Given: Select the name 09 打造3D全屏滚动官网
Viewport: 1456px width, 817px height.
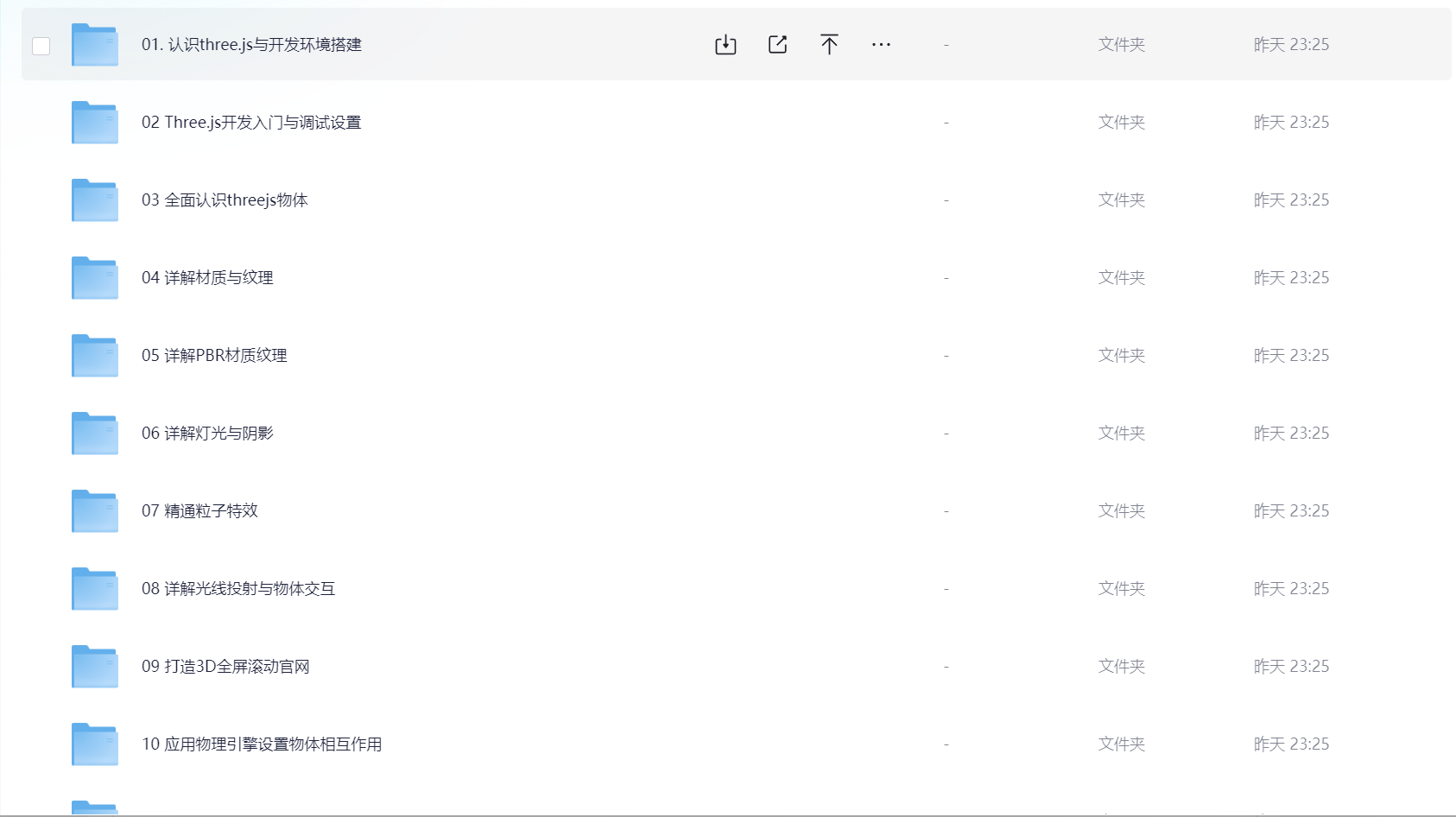Looking at the screenshot, I should [225, 667].
